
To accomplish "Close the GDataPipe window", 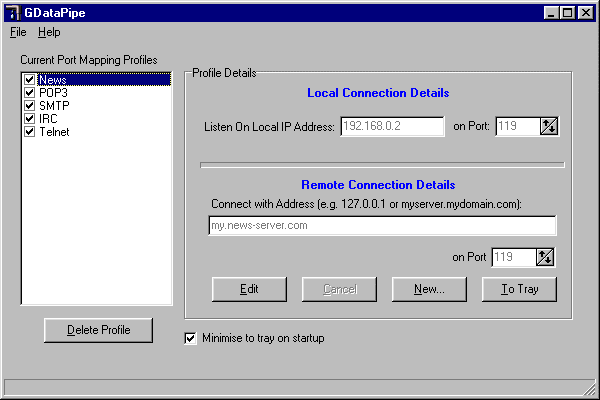I will pos(585,13).
